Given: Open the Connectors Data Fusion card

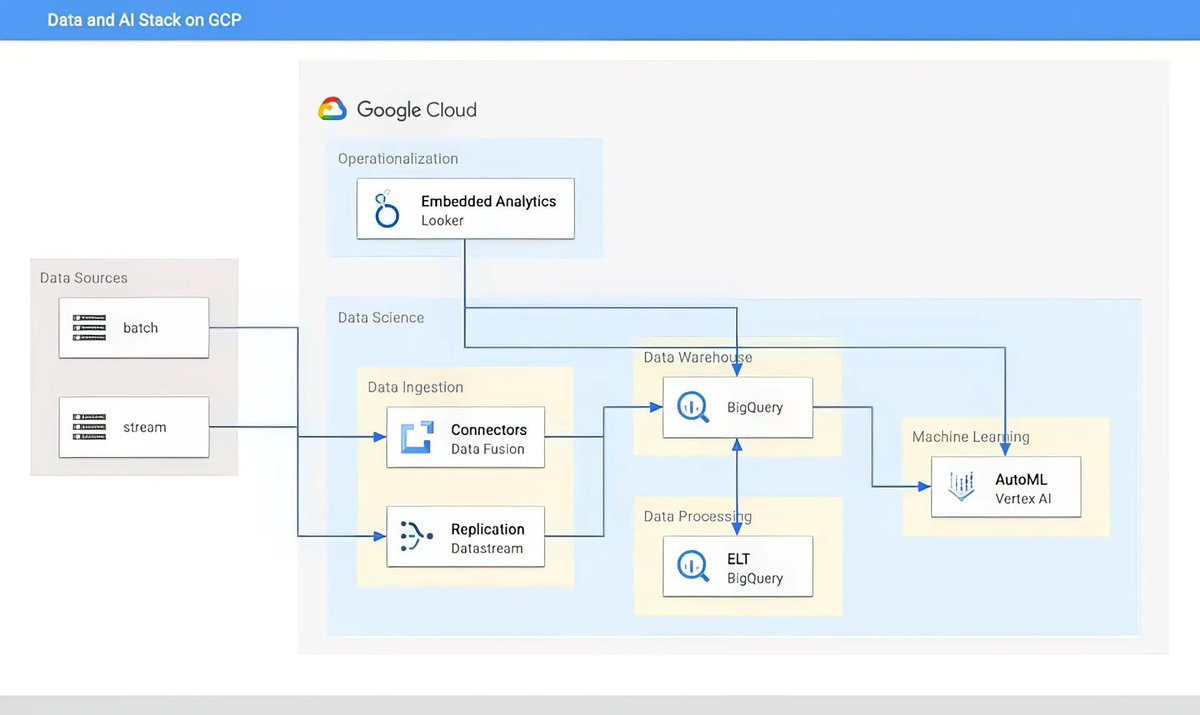Looking at the screenshot, I should coord(465,436).
